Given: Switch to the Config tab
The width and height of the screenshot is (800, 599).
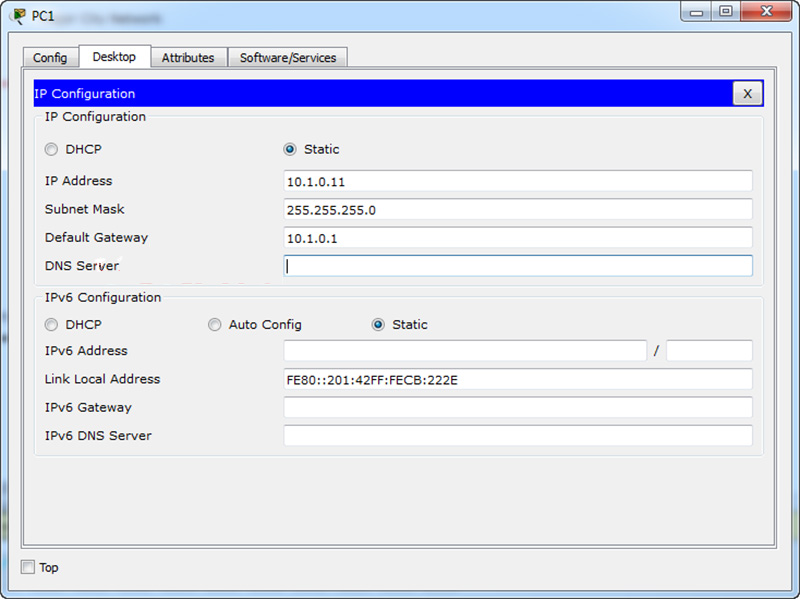Looking at the screenshot, I should point(50,58).
